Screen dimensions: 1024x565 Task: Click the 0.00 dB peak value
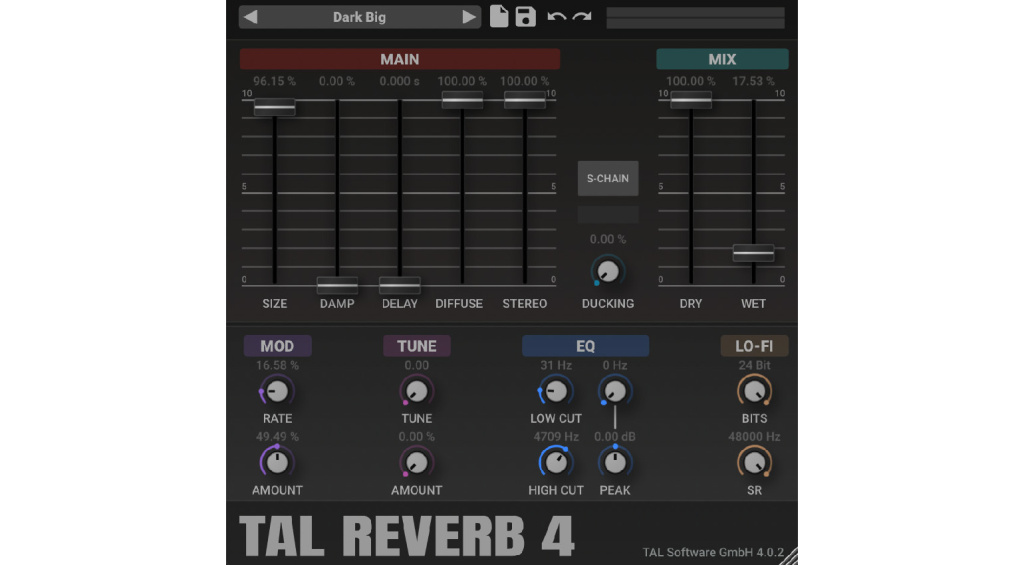[615, 436]
